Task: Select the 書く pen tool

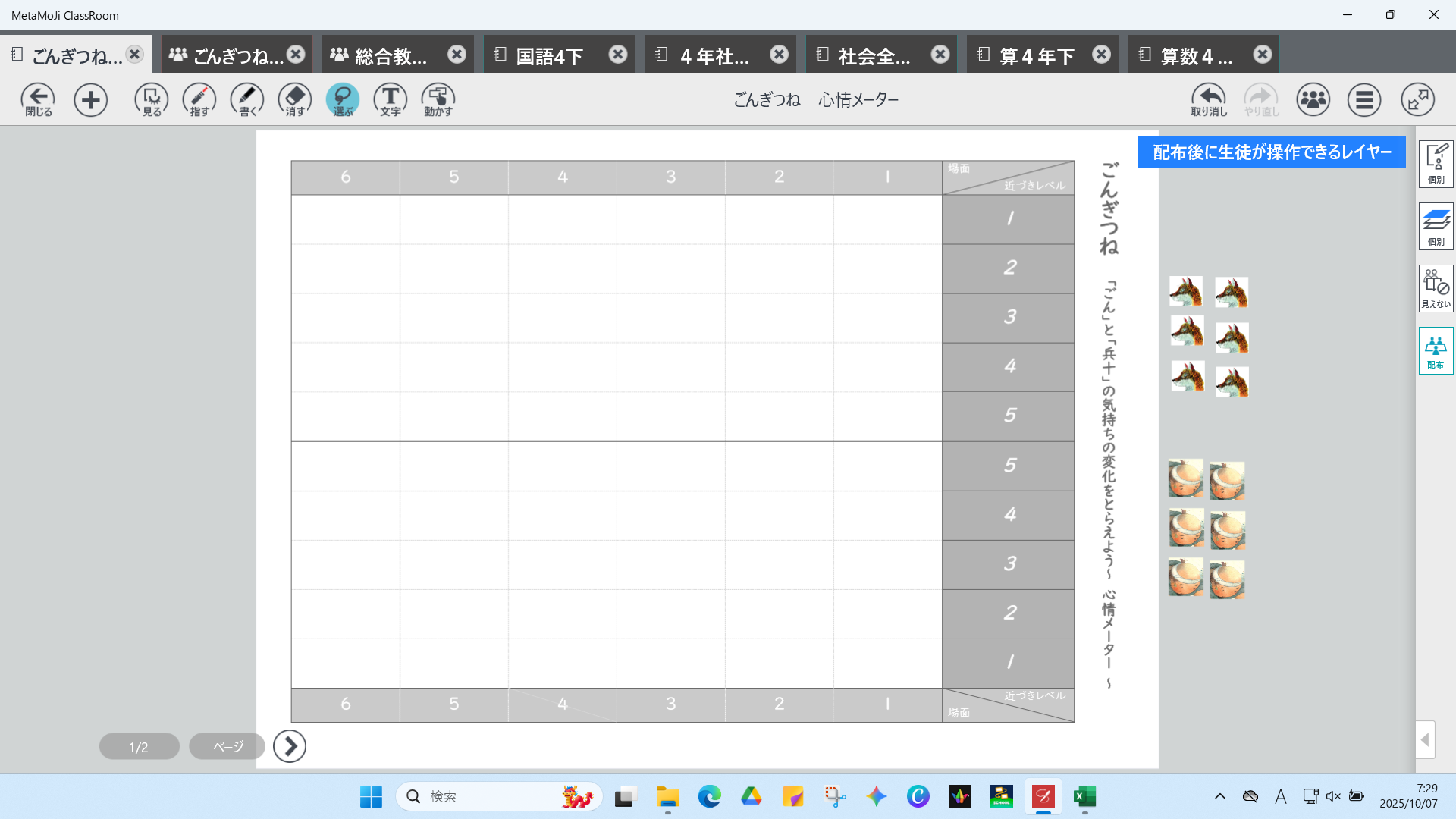Action: pyautogui.click(x=247, y=99)
